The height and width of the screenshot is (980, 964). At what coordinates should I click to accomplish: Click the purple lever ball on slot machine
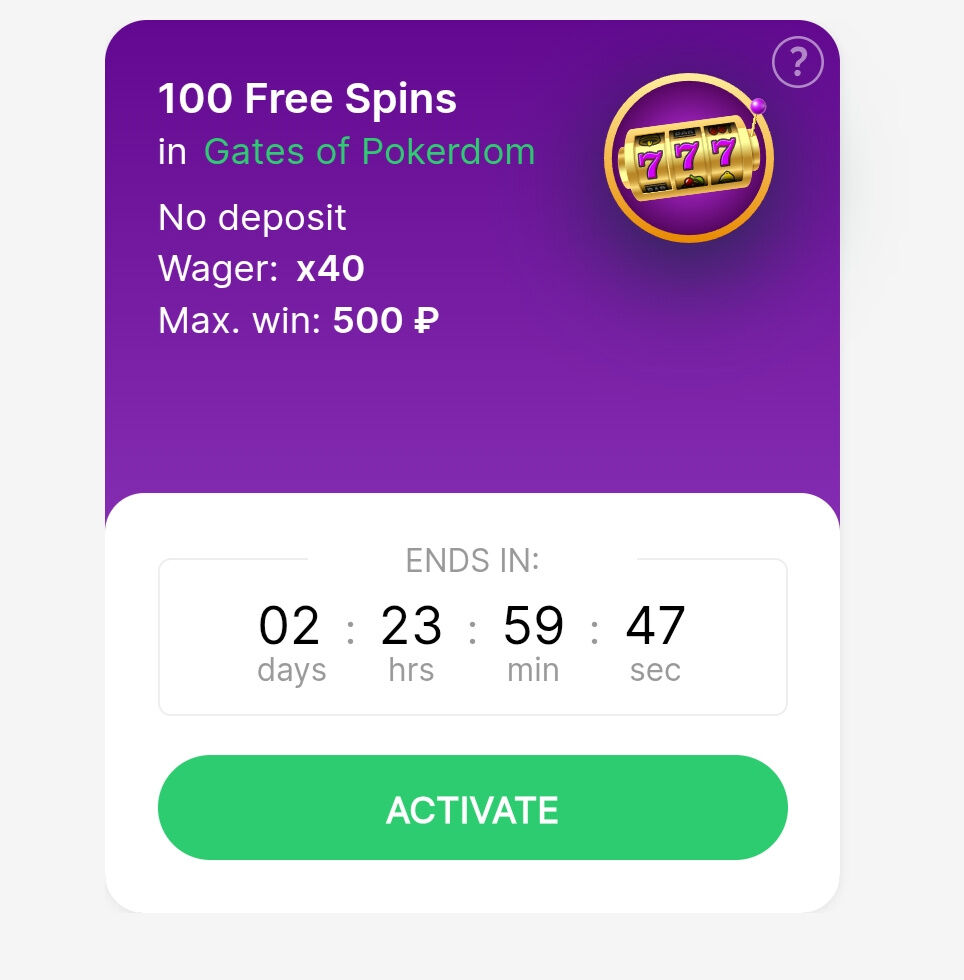758,106
